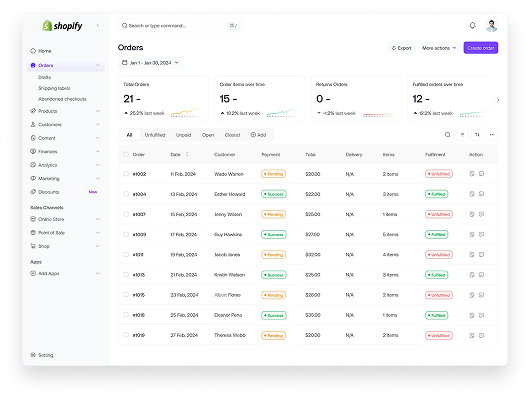This screenshot has width=530, height=399.
Task: Click the Date column sort icon
Action: (187, 154)
